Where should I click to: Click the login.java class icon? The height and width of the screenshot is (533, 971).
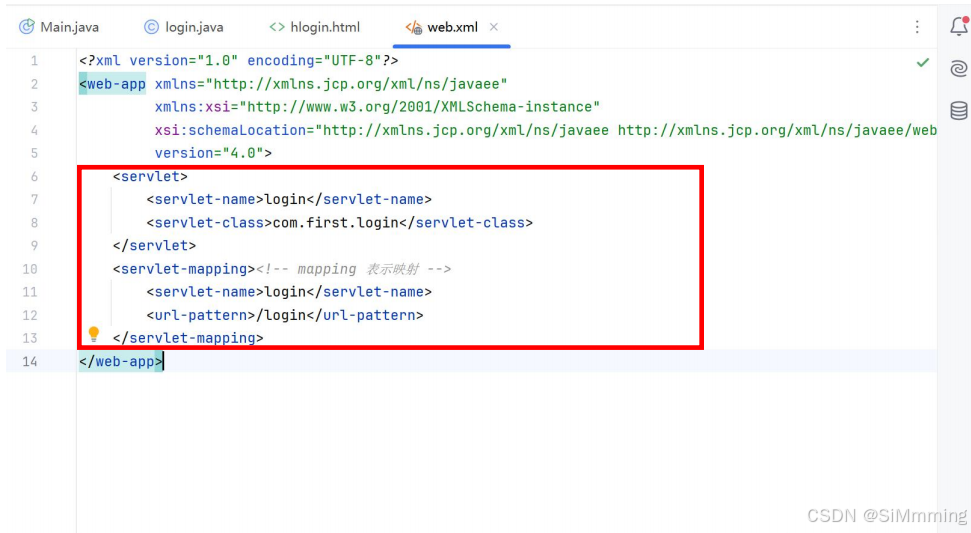click(151, 27)
